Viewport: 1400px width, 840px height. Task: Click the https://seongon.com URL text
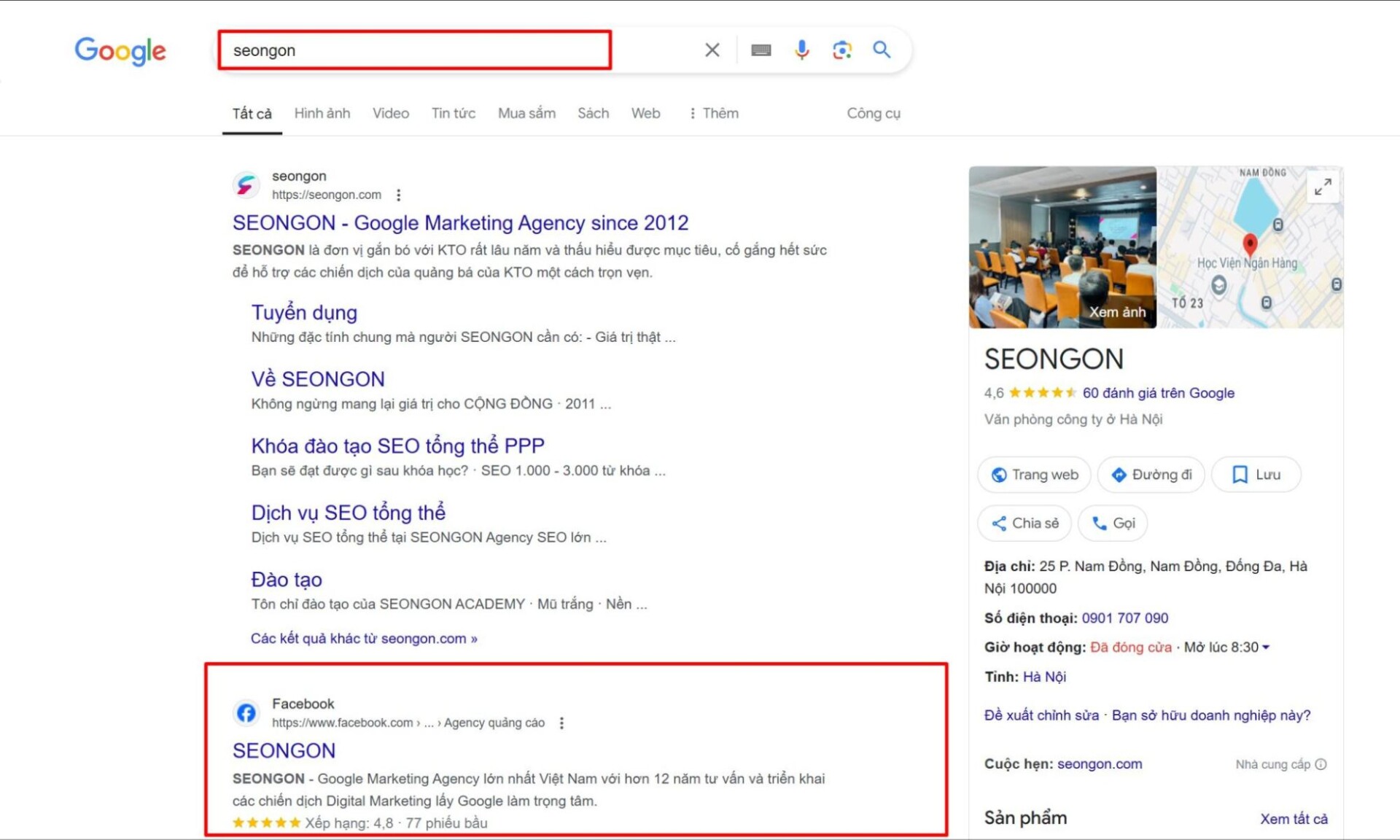tap(327, 195)
